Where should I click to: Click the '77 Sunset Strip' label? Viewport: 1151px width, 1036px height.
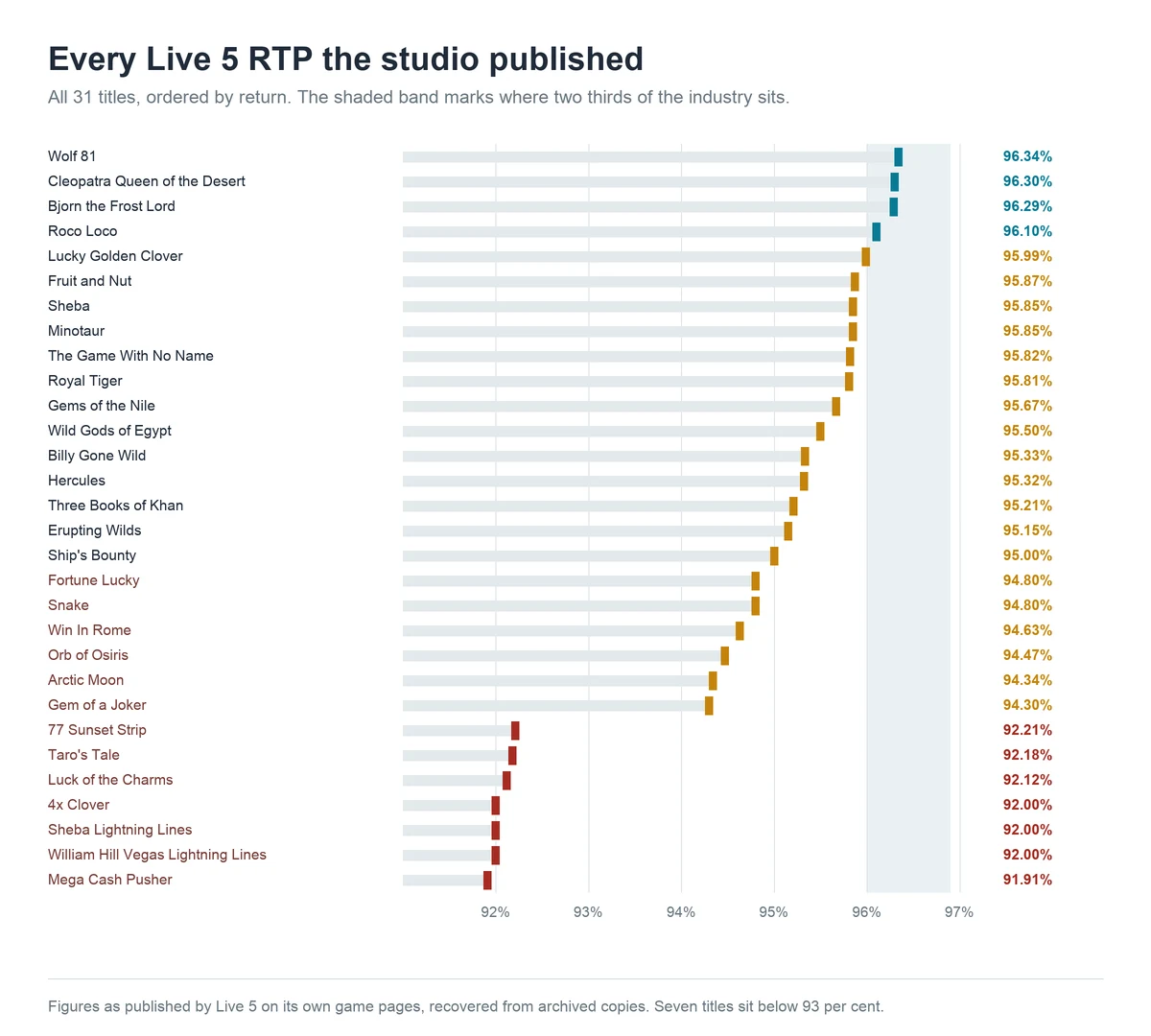click(97, 730)
